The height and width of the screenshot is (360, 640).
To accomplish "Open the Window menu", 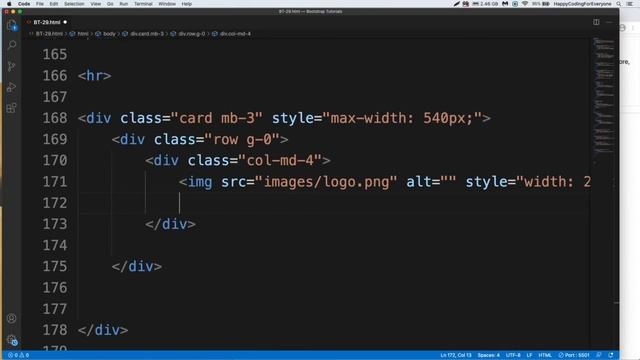I will point(167,4).
